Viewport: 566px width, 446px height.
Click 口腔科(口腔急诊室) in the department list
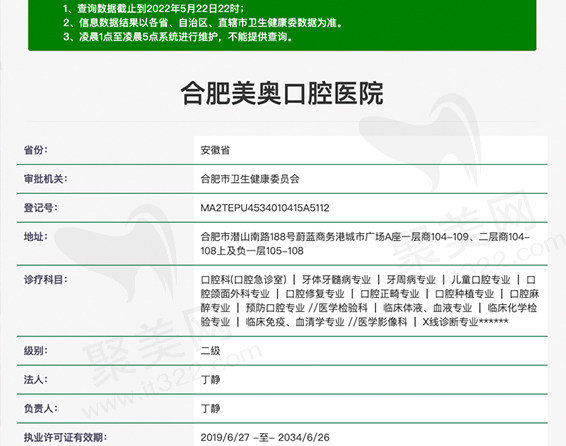tap(244, 279)
